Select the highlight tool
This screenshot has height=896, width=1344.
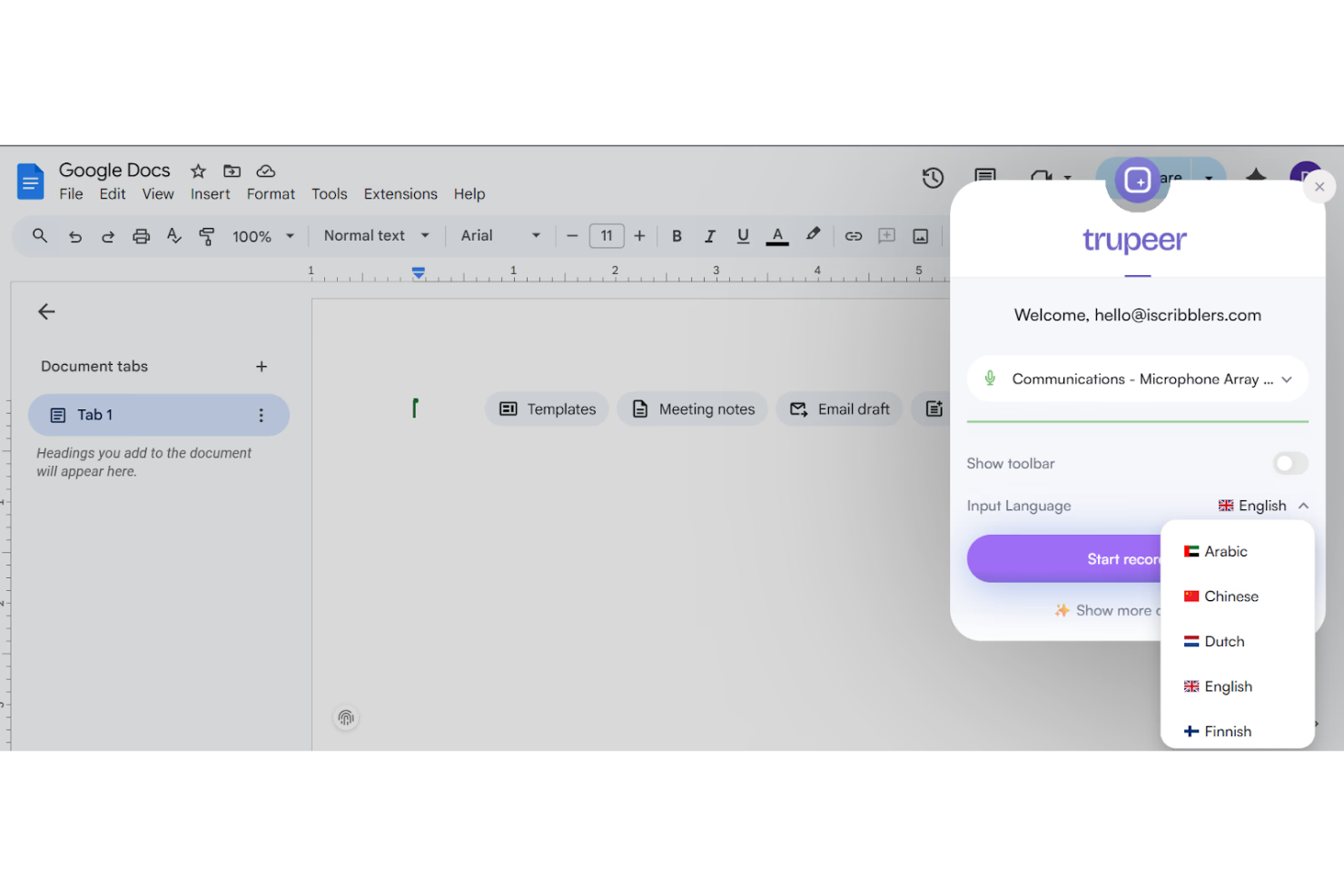[813, 235]
